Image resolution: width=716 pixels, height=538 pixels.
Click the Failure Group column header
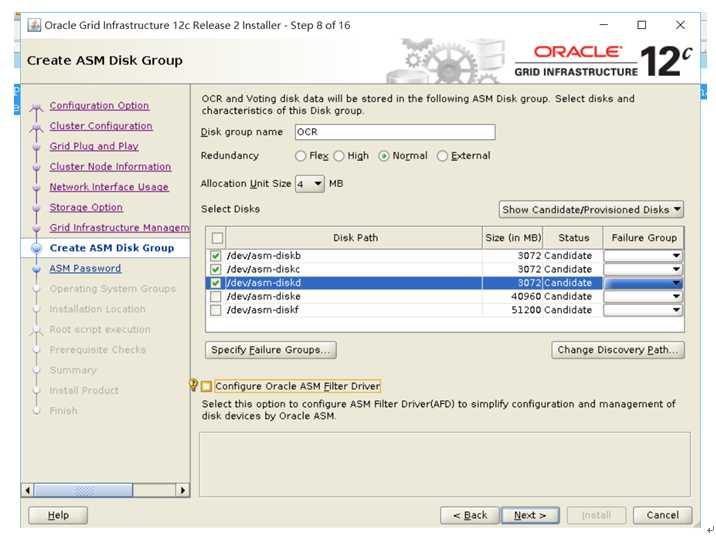(644, 238)
